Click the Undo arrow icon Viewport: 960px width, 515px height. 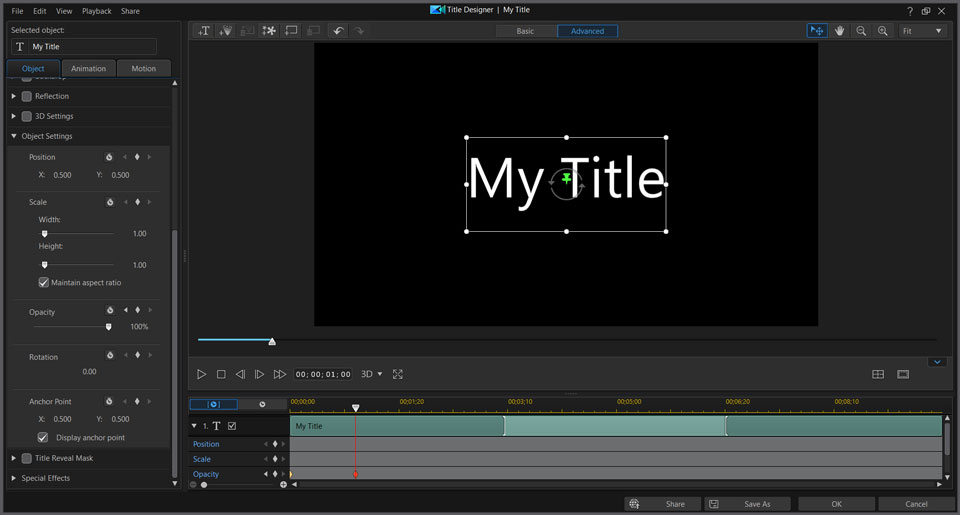[x=338, y=31]
